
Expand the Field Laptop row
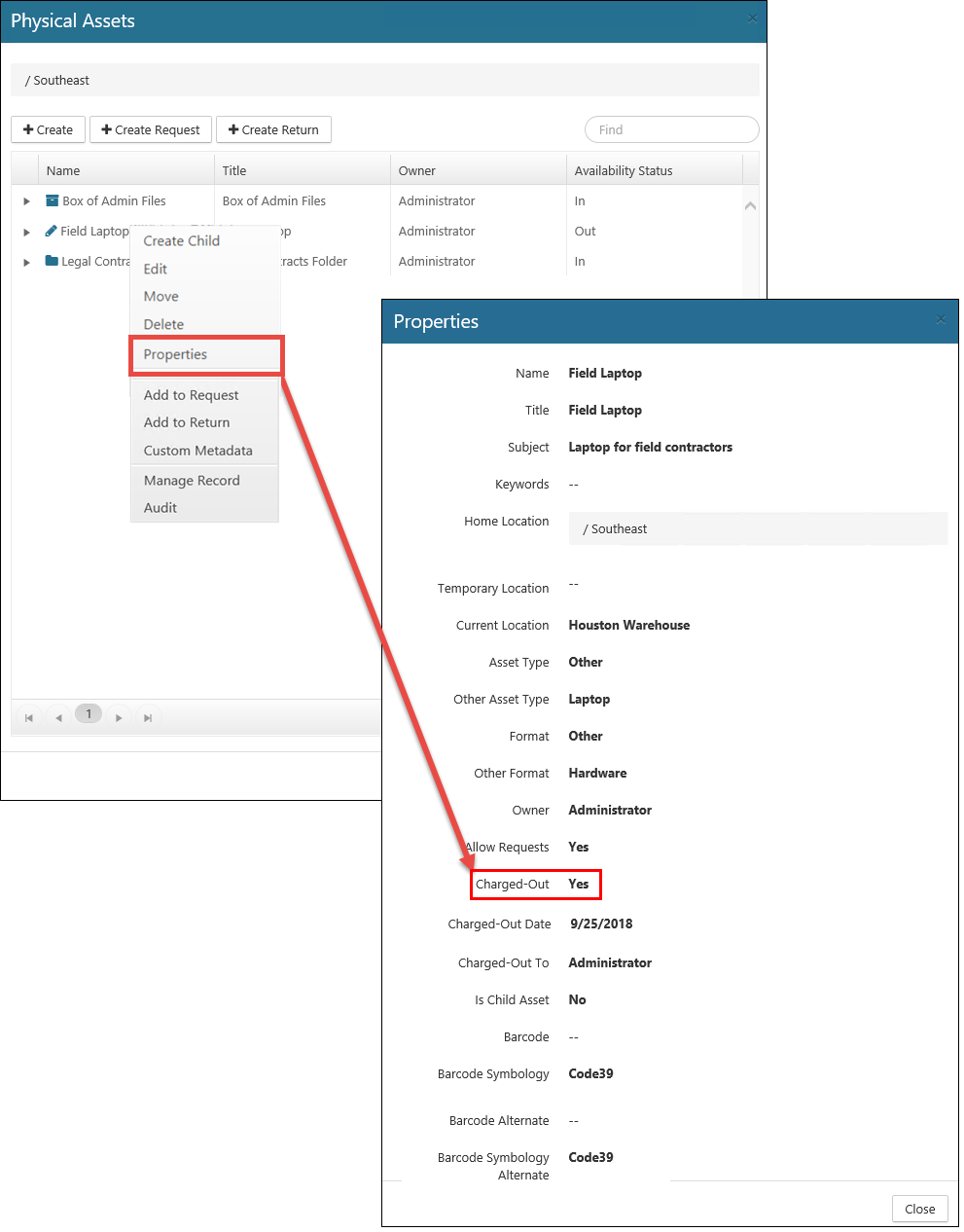(x=26, y=232)
